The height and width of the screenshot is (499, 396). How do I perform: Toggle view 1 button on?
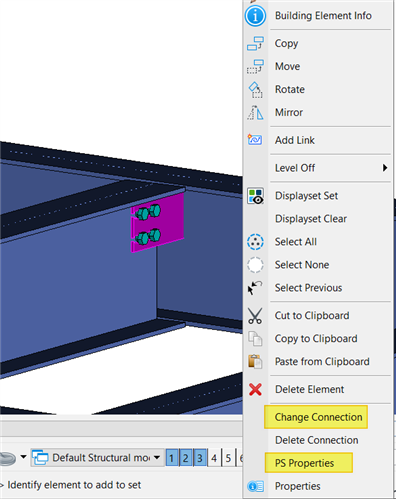(172, 458)
